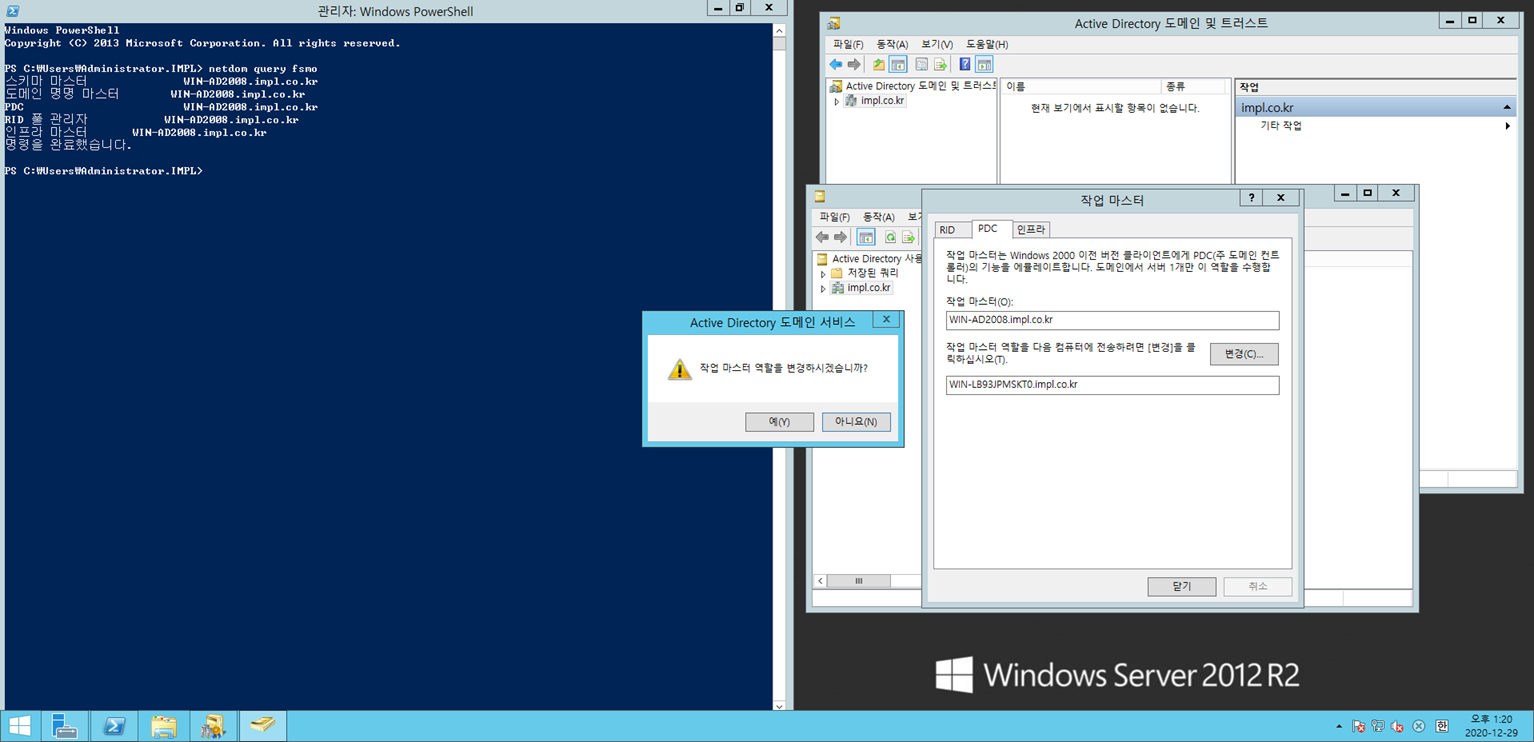Click help ? button in 작업 마스터 title
This screenshot has height=742, width=1534.
click(1251, 198)
